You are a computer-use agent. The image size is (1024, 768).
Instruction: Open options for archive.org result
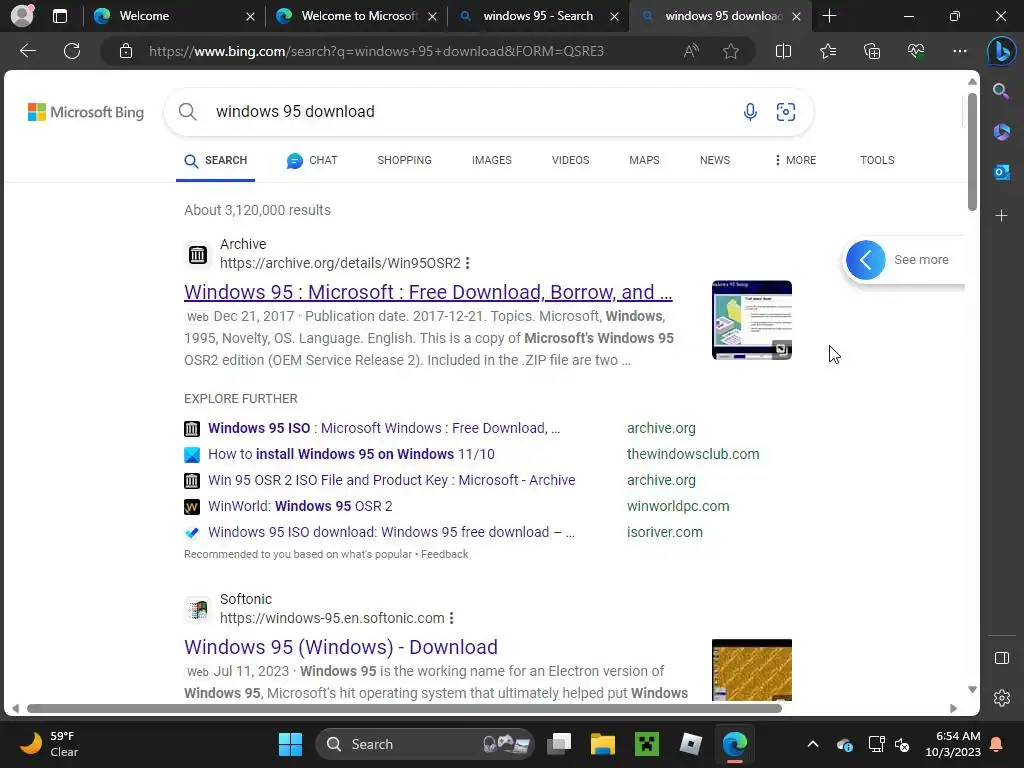pyautogui.click(x=468, y=263)
